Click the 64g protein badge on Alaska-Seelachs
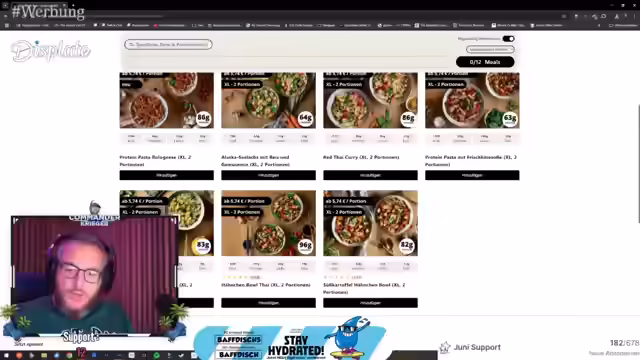The height and width of the screenshot is (360, 640). coord(305,118)
